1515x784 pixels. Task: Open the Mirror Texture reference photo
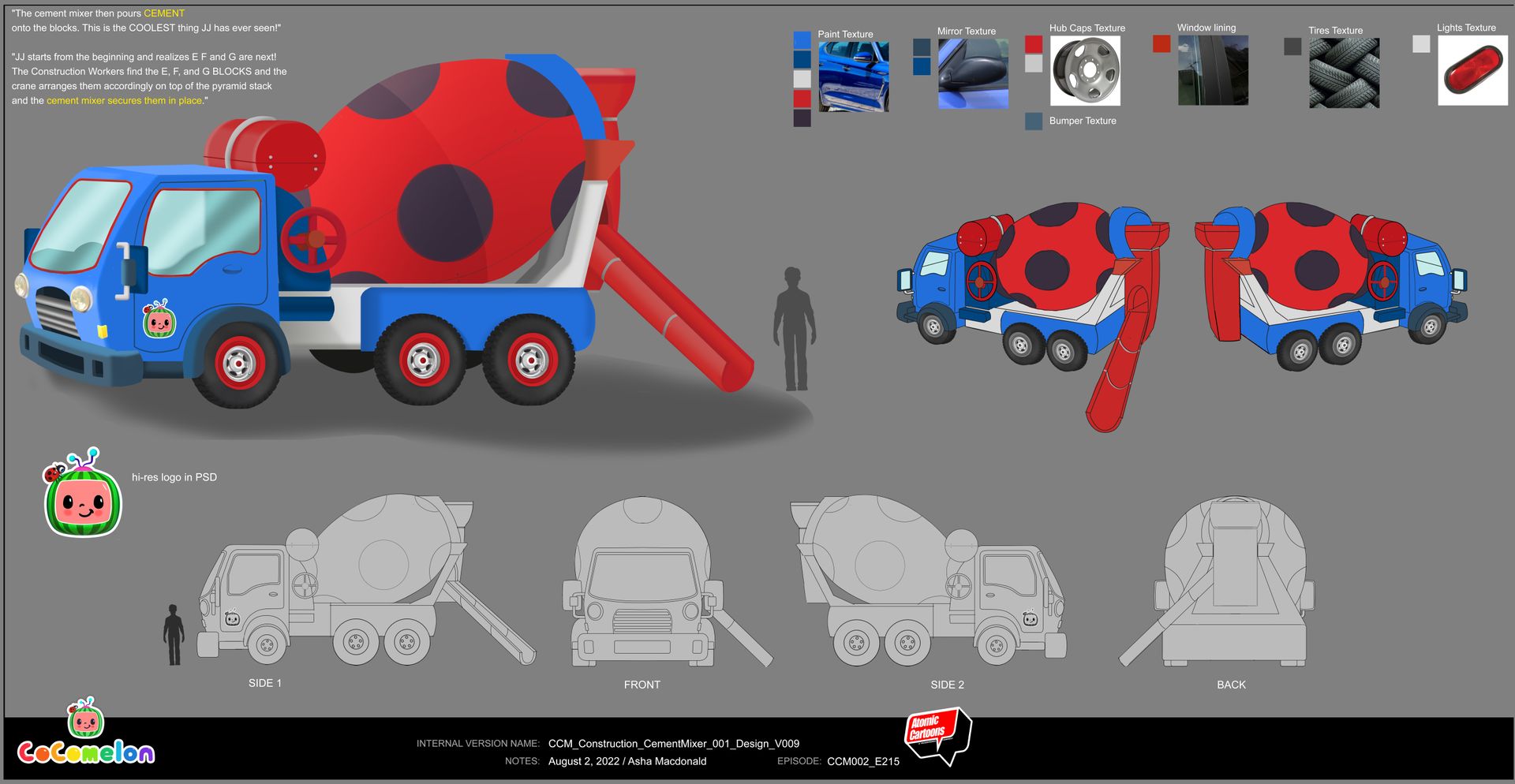[973, 73]
